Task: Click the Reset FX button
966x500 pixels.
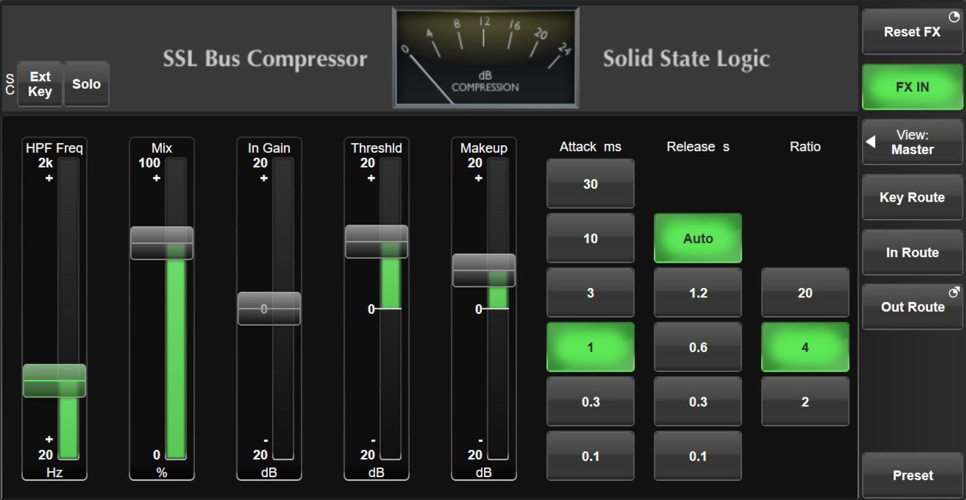Action: 912,32
